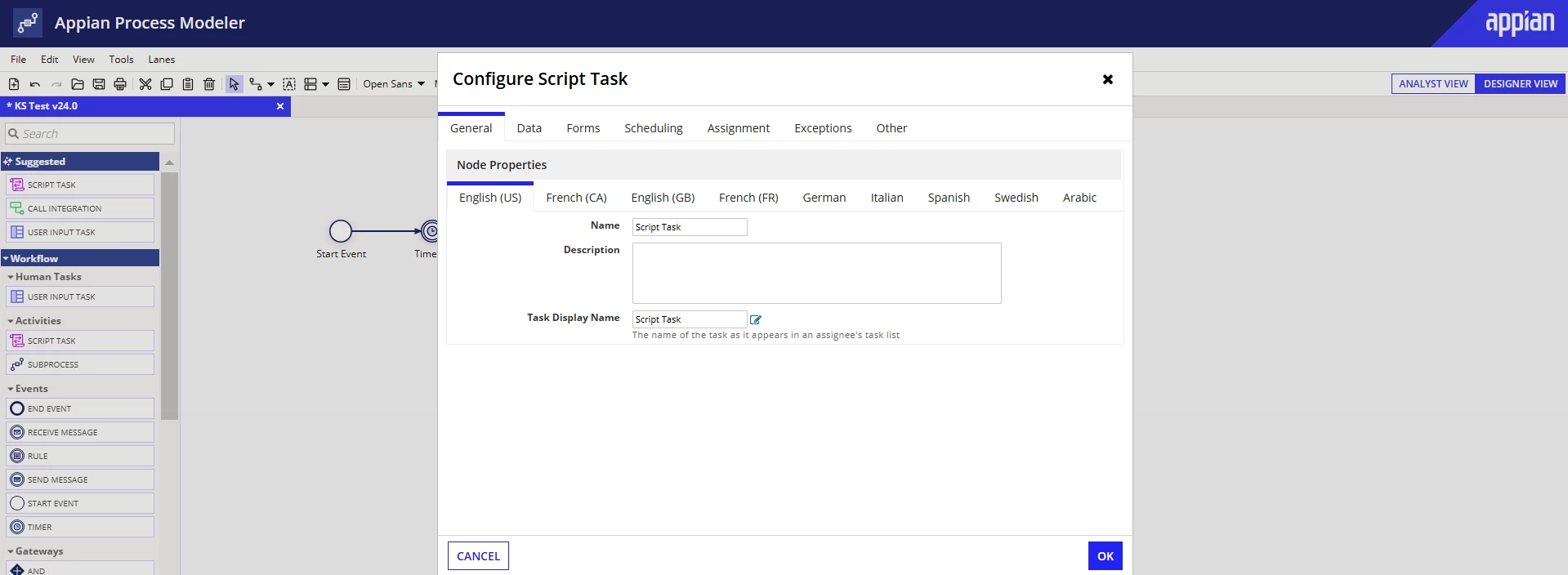Image resolution: width=1568 pixels, height=575 pixels.
Task: Switch to the Data tab
Action: [529, 128]
